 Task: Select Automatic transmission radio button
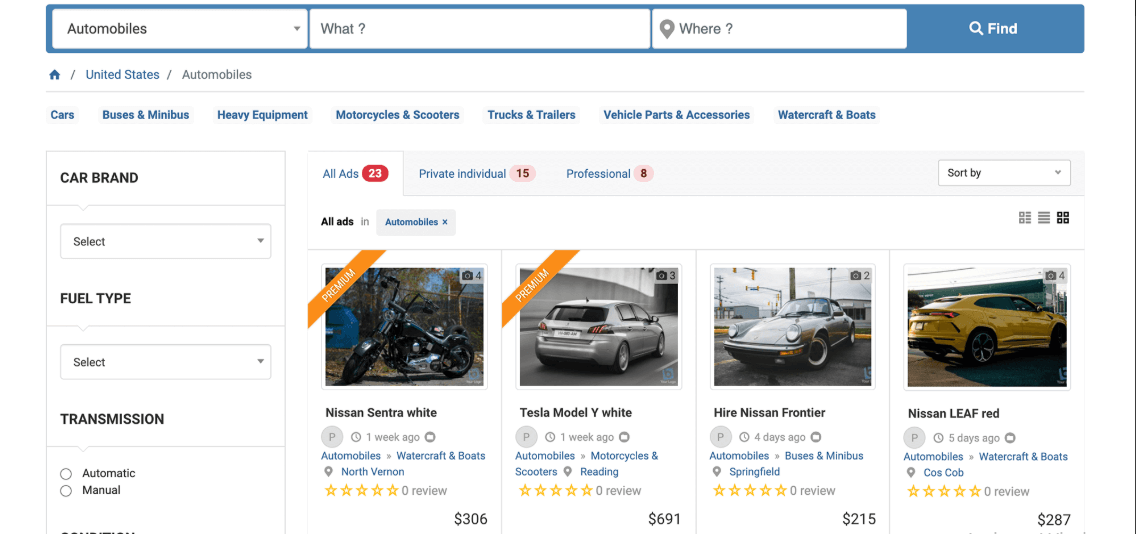click(x=66, y=474)
